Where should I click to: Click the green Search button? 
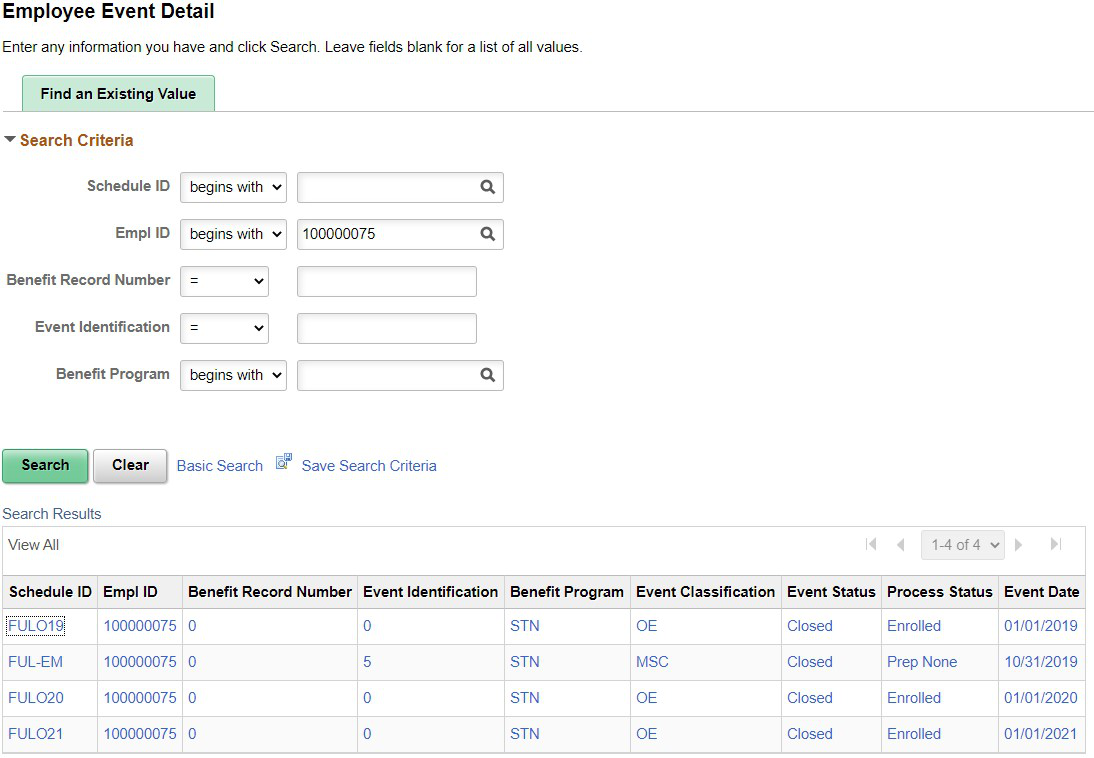pyautogui.click(x=45, y=466)
